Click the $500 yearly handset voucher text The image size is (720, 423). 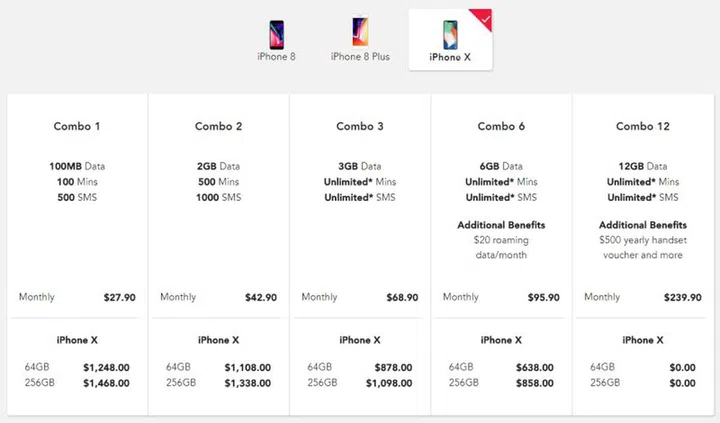(x=642, y=247)
